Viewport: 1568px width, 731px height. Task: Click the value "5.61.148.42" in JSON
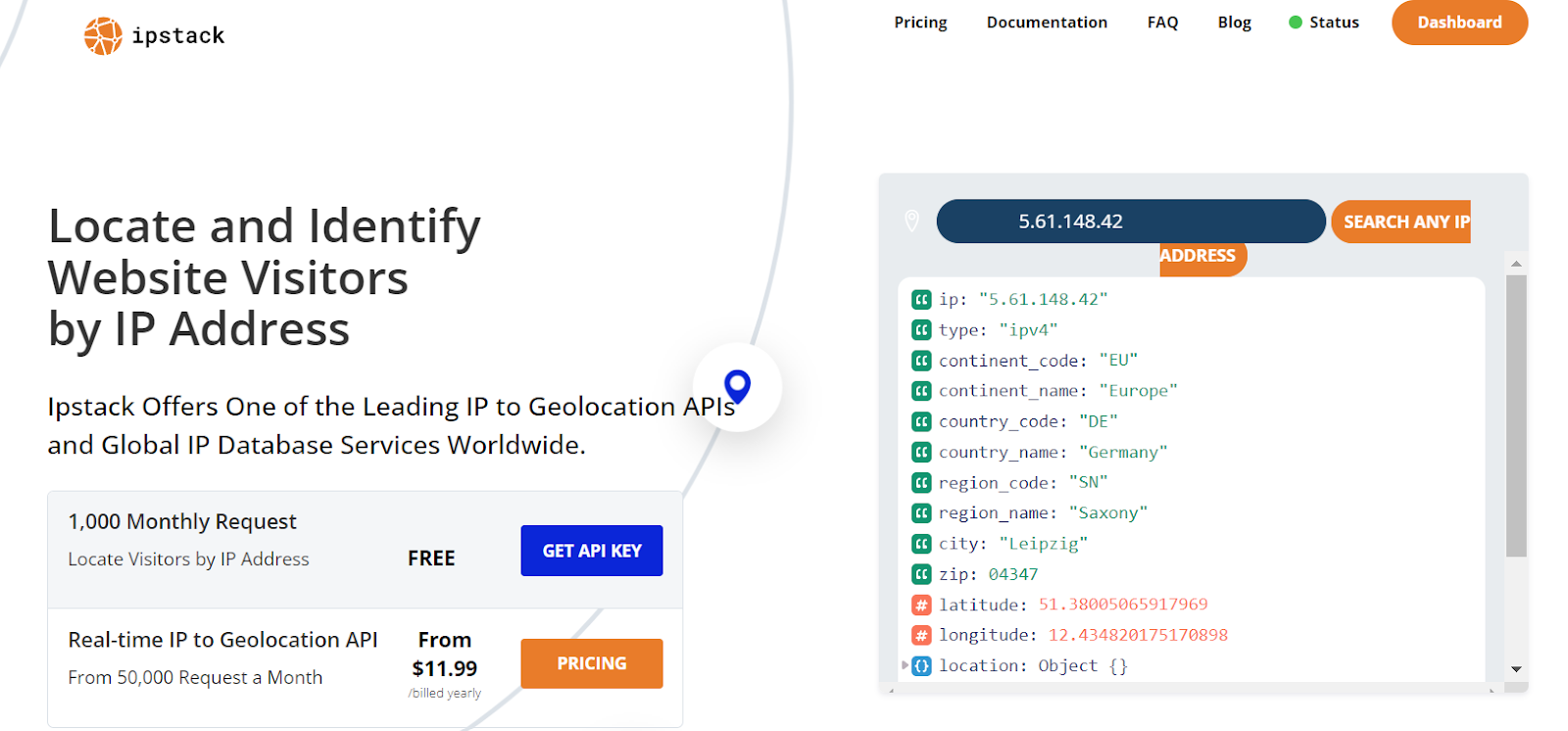pyautogui.click(x=1043, y=300)
